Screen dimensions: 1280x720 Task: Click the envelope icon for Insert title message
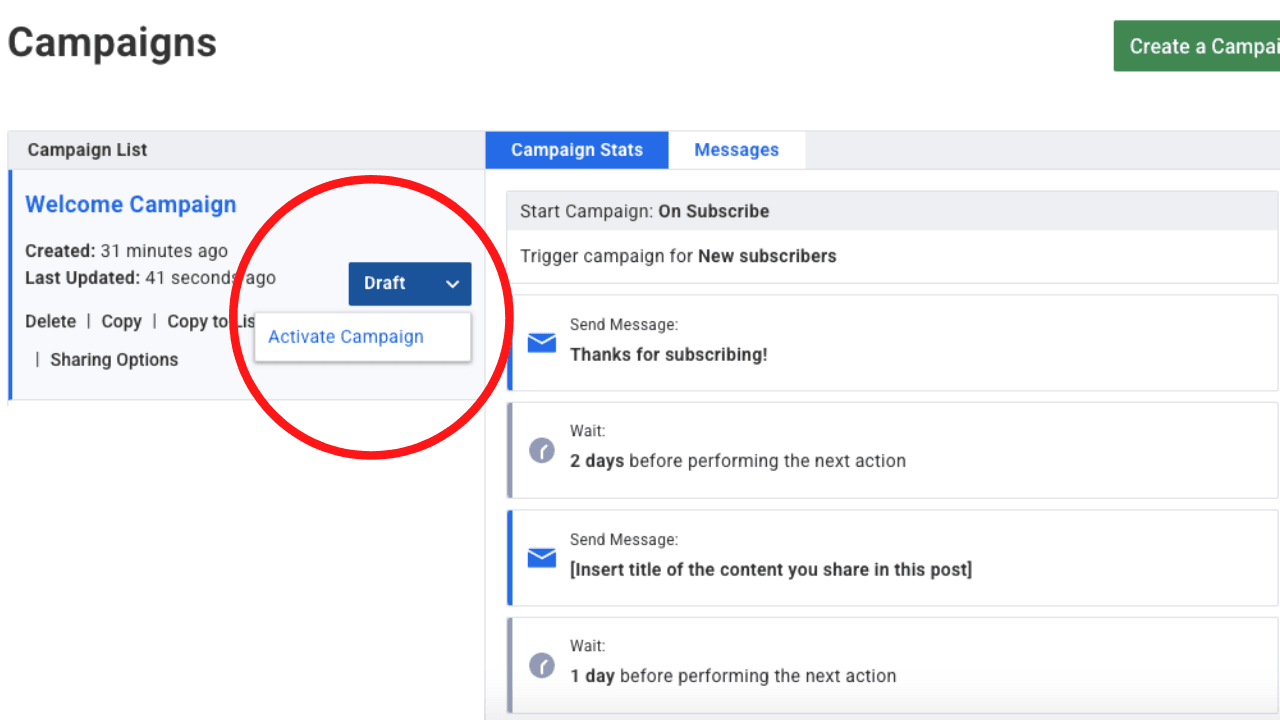[x=542, y=558]
